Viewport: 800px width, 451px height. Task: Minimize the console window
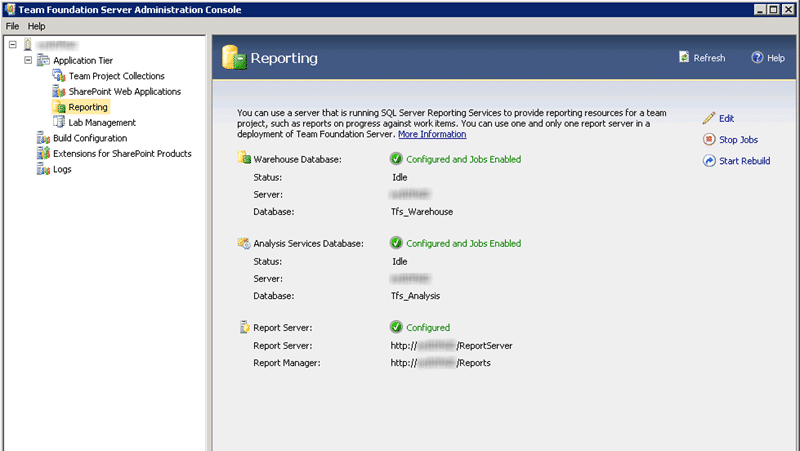tap(760, 9)
